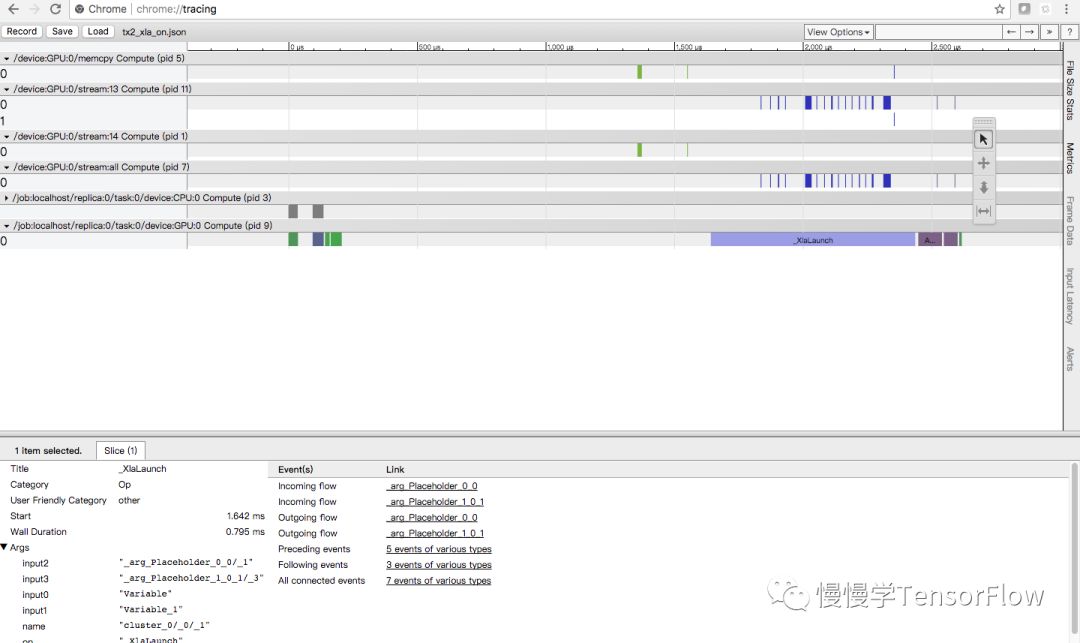Select the pan tool with the cross arrows
The height and width of the screenshot is (643, 1080).
point(984,163)
